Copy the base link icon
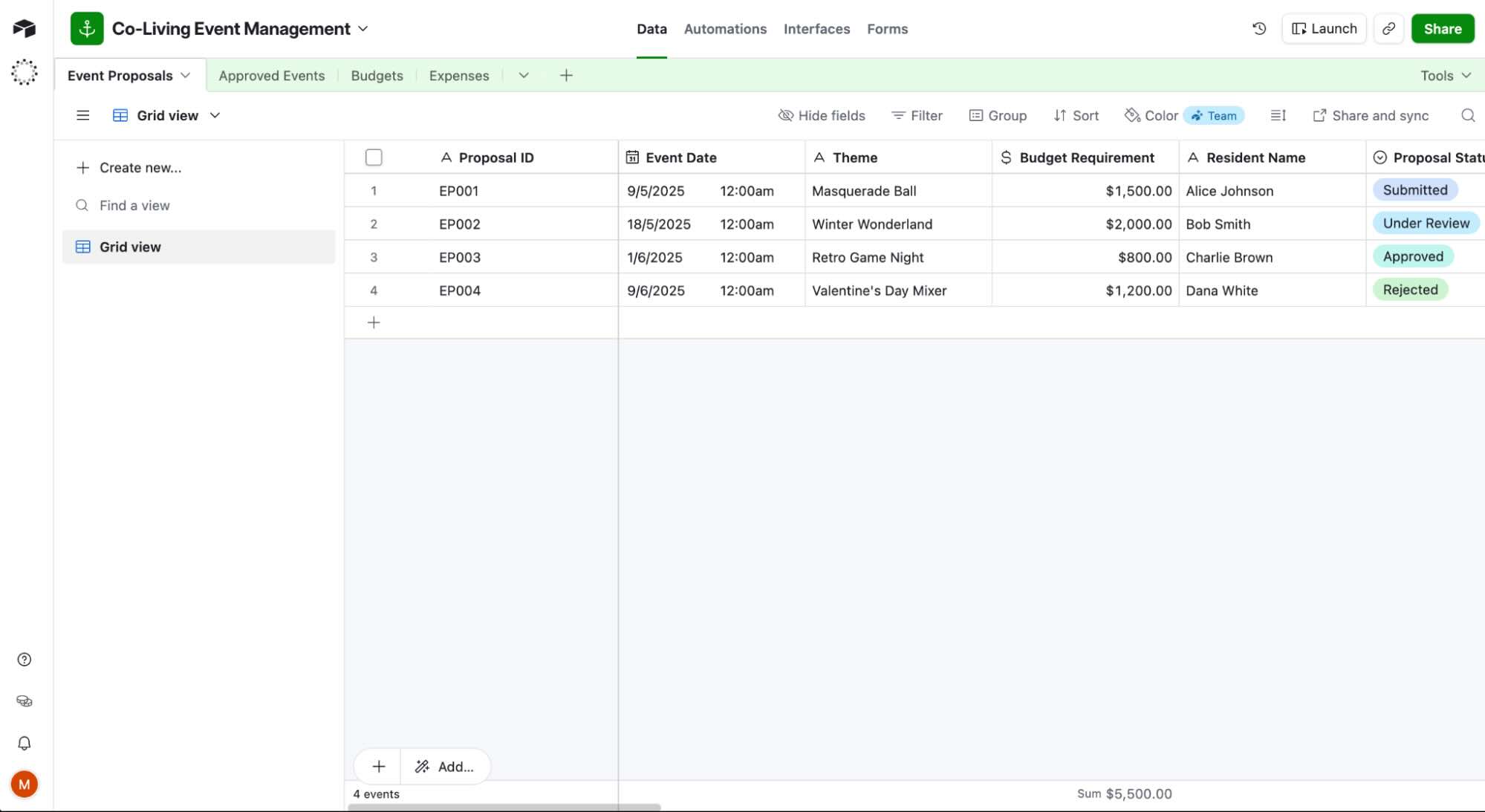1485x812 pixels. [1388, 28]
